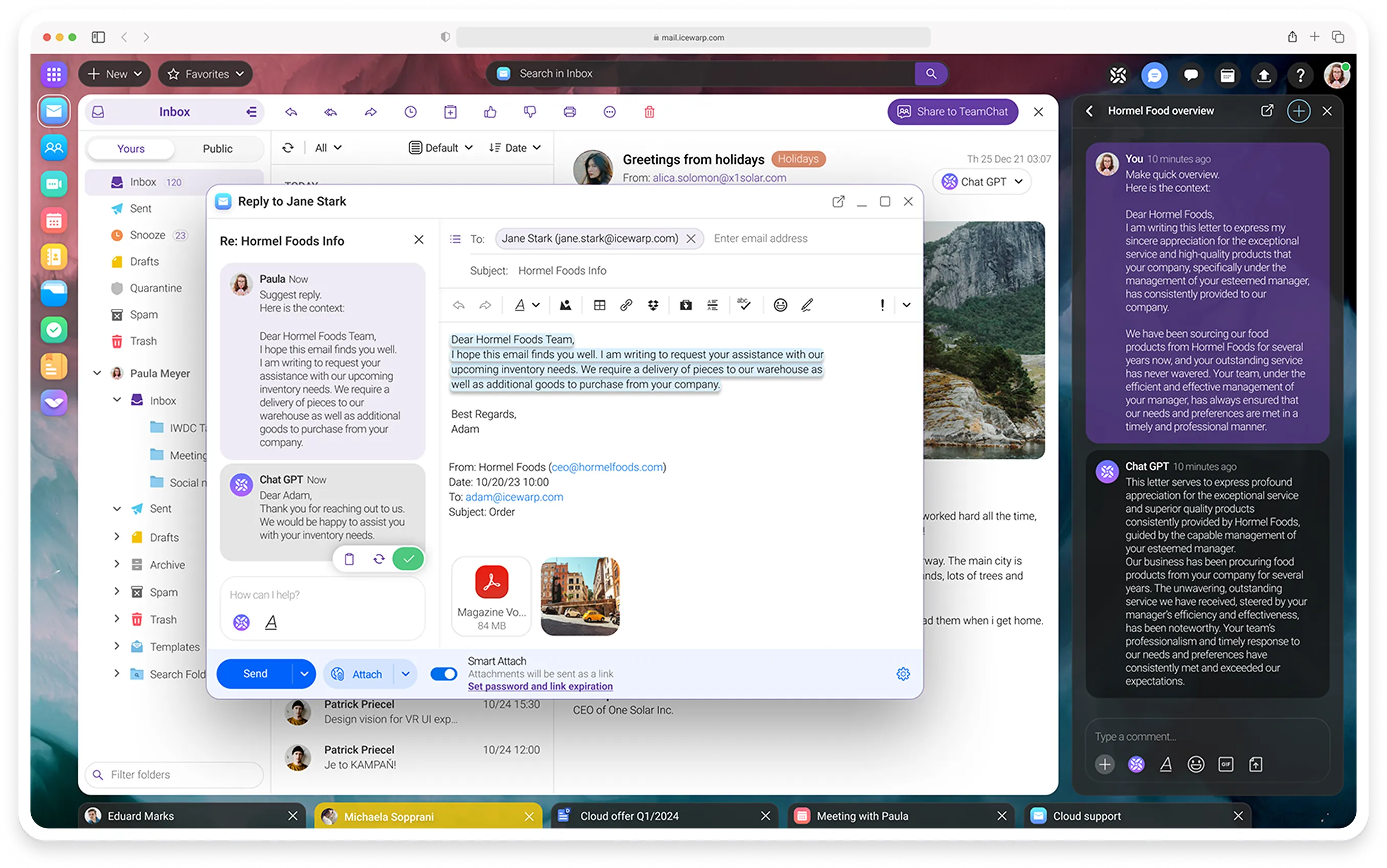The width and height of the screenshot is (1387, 868).
Task: Run spell check in the email toolbar
Action: pos(744,305)
